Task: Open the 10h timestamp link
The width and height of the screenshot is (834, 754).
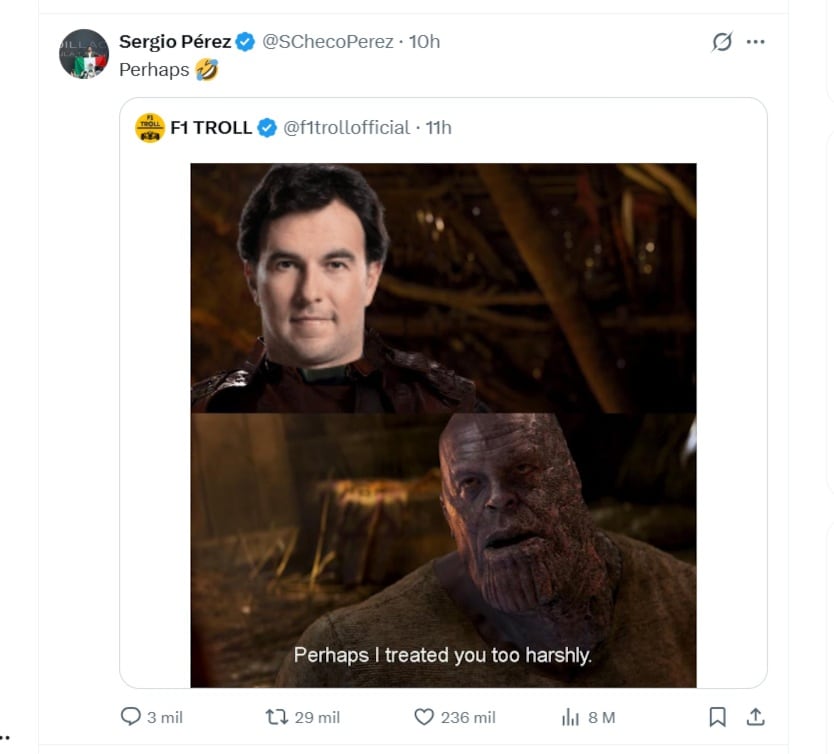Action: click(x=425, y=41)
